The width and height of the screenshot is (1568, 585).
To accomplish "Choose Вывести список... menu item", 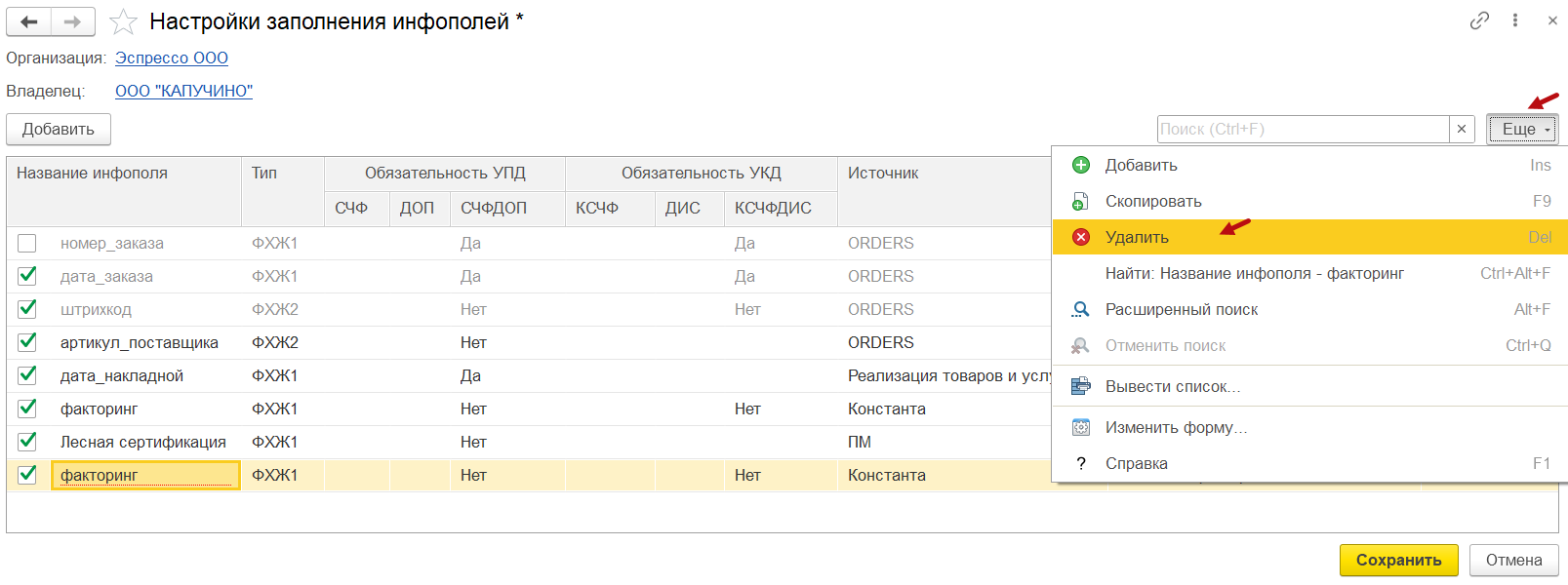I will click(x=1309, y=386).
